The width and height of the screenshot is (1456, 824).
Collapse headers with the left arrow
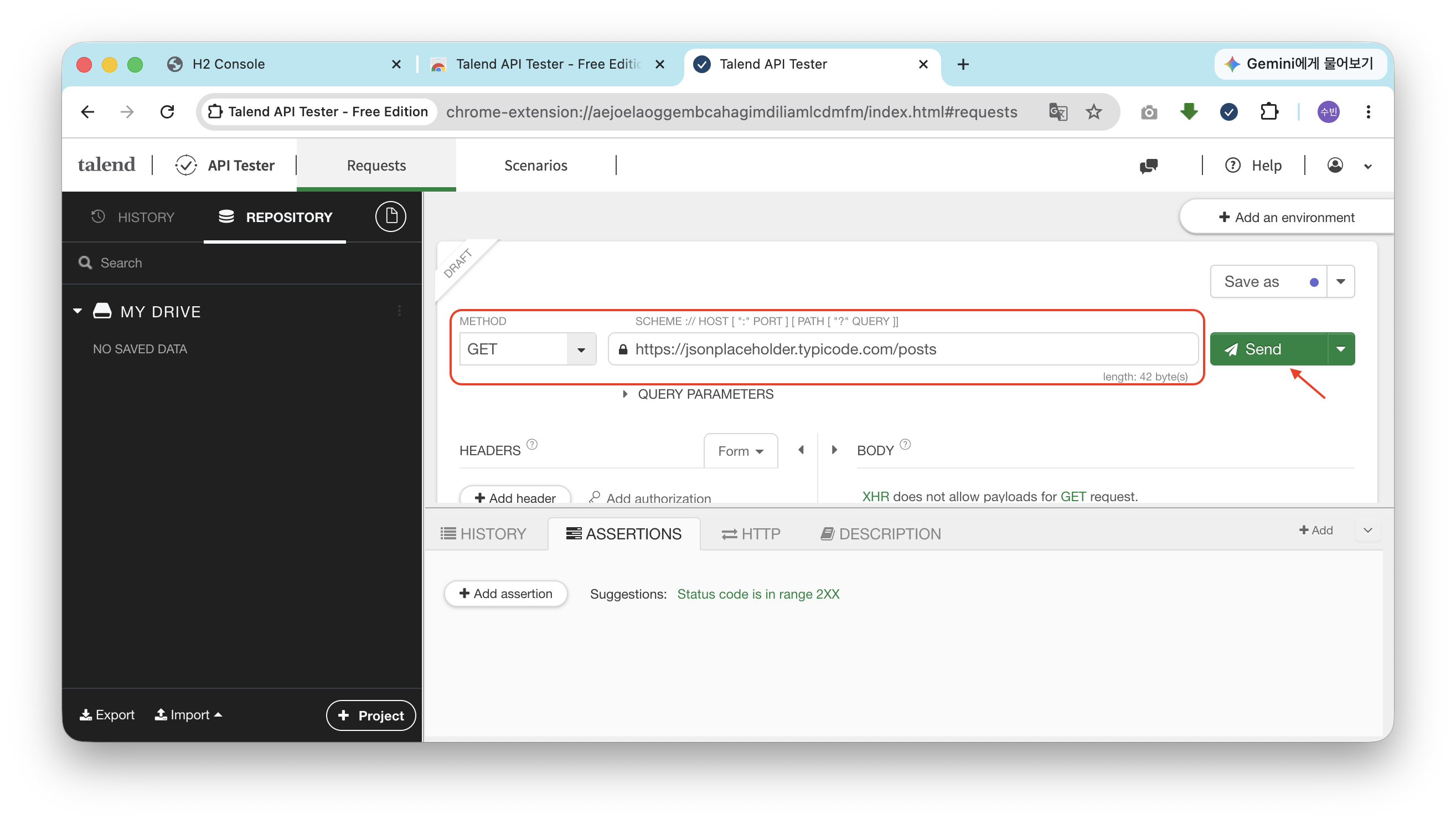pyautogui.click(x=801, y=450)
